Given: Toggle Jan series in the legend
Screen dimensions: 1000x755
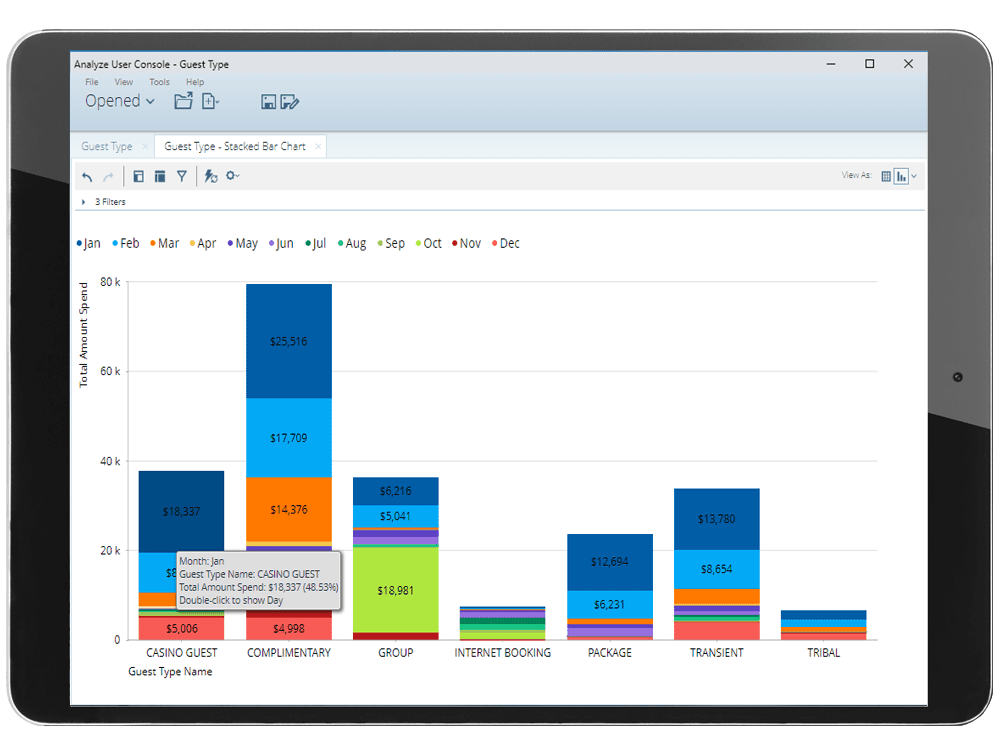Looking at the screenshot, I should (x=89, y=243).
